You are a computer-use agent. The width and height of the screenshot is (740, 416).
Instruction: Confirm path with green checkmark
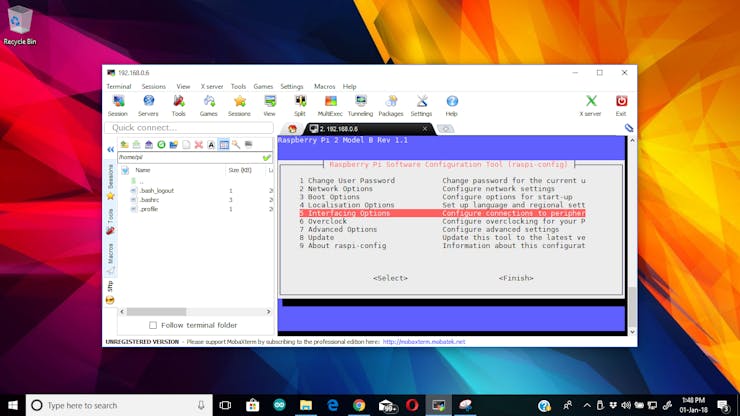click(267, 157)
